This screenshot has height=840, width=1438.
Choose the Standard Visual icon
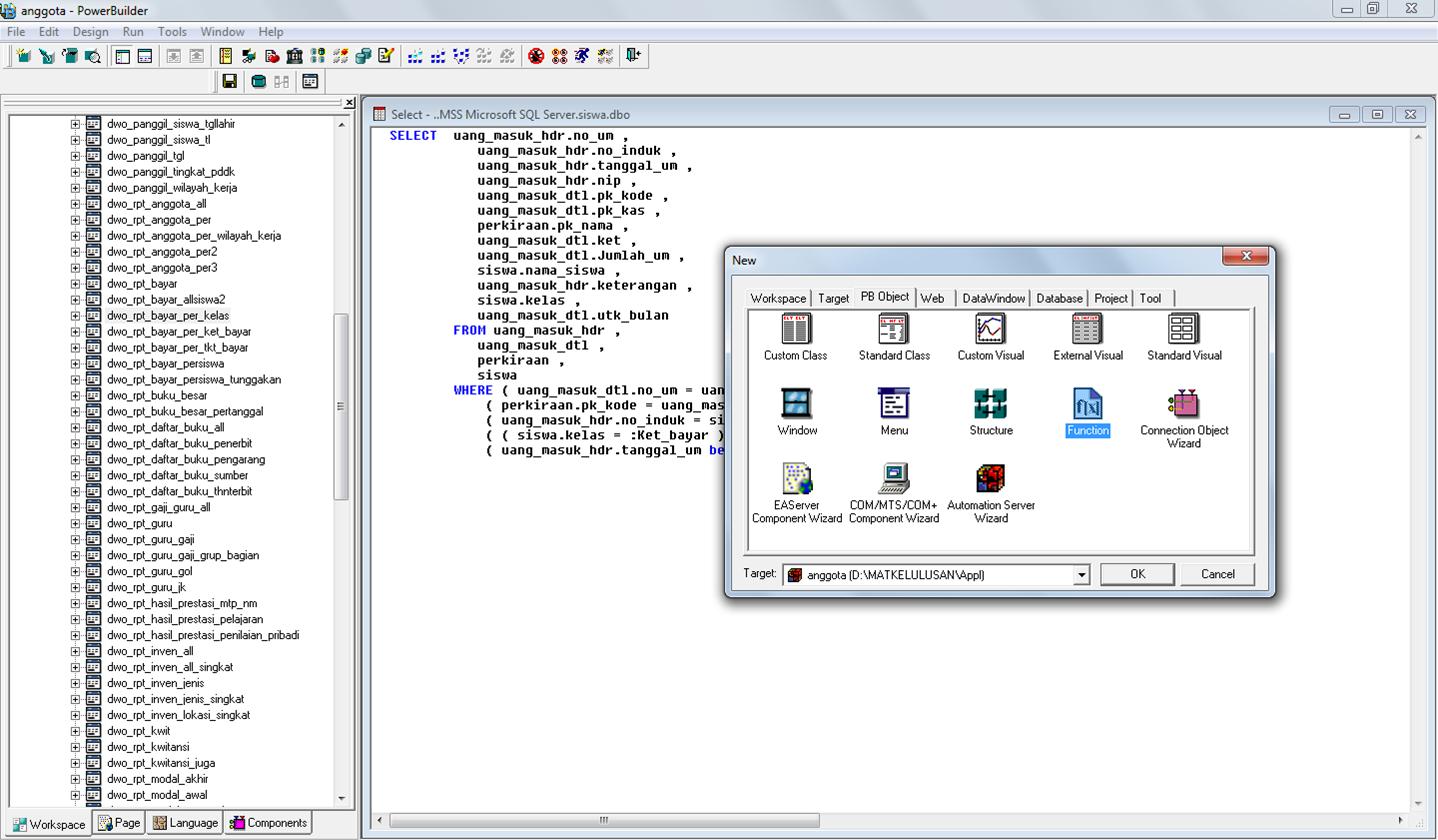1183,329
